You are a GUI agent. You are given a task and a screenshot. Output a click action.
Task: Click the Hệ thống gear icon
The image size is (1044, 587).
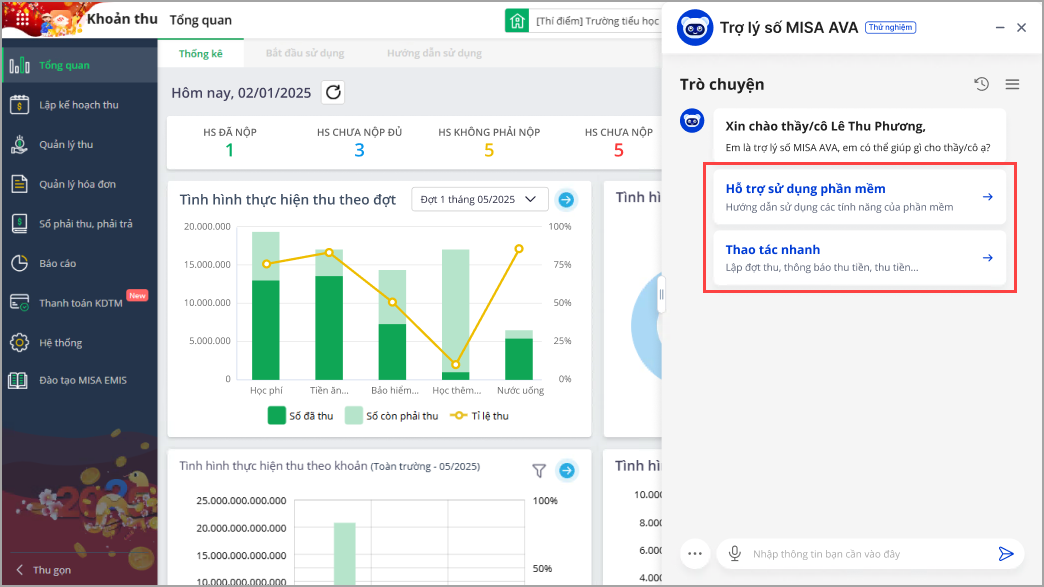[19, 343]
